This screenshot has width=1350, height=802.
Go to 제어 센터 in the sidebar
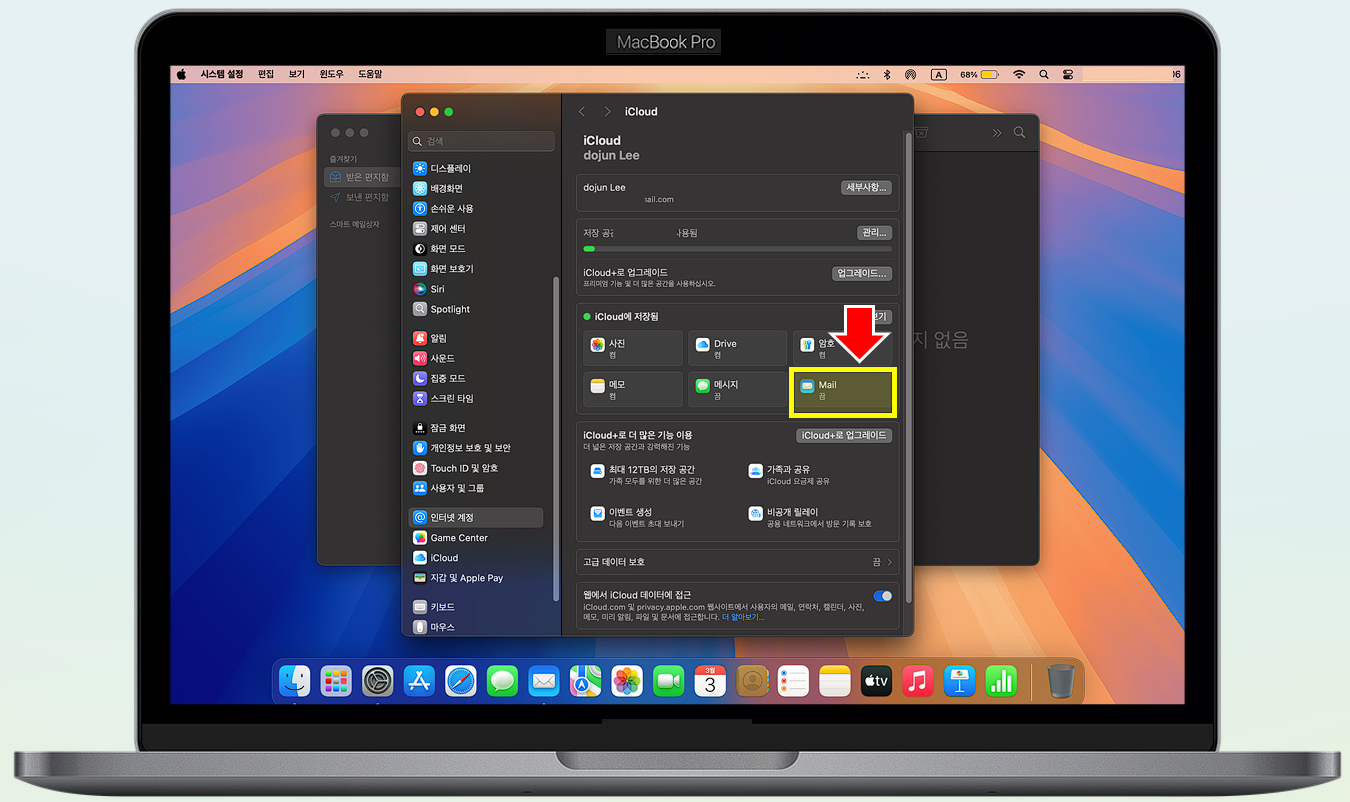click(440, 228)
